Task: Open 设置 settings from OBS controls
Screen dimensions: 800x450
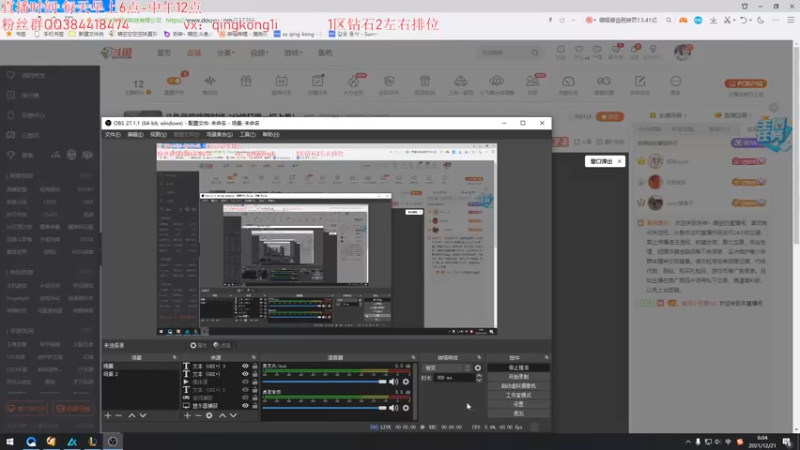Action: click(x=518, y=405)
